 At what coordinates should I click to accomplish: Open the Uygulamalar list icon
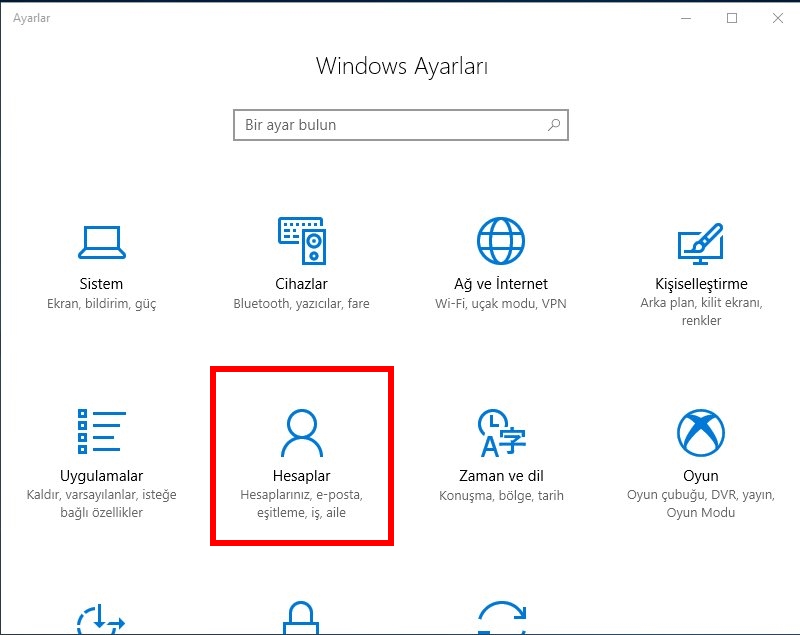[x=102, y=431]
